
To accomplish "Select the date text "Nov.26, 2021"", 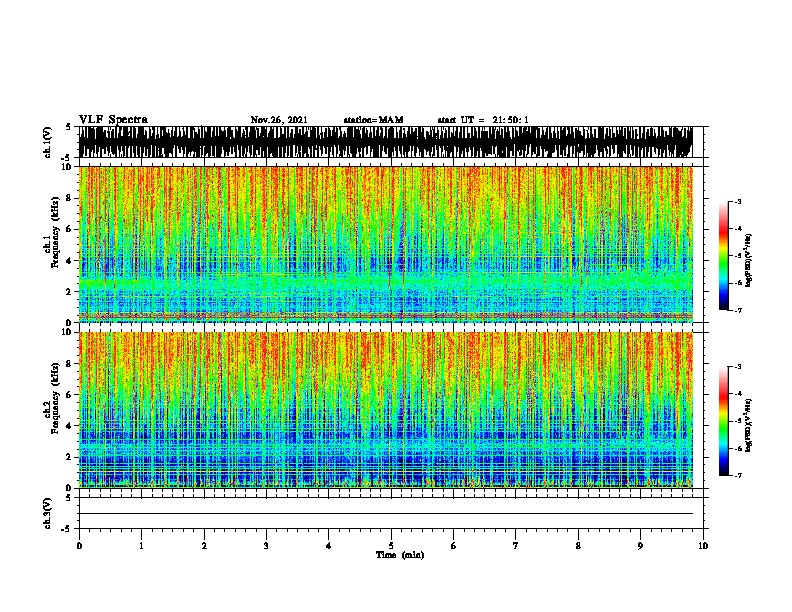I will point(279,120).
